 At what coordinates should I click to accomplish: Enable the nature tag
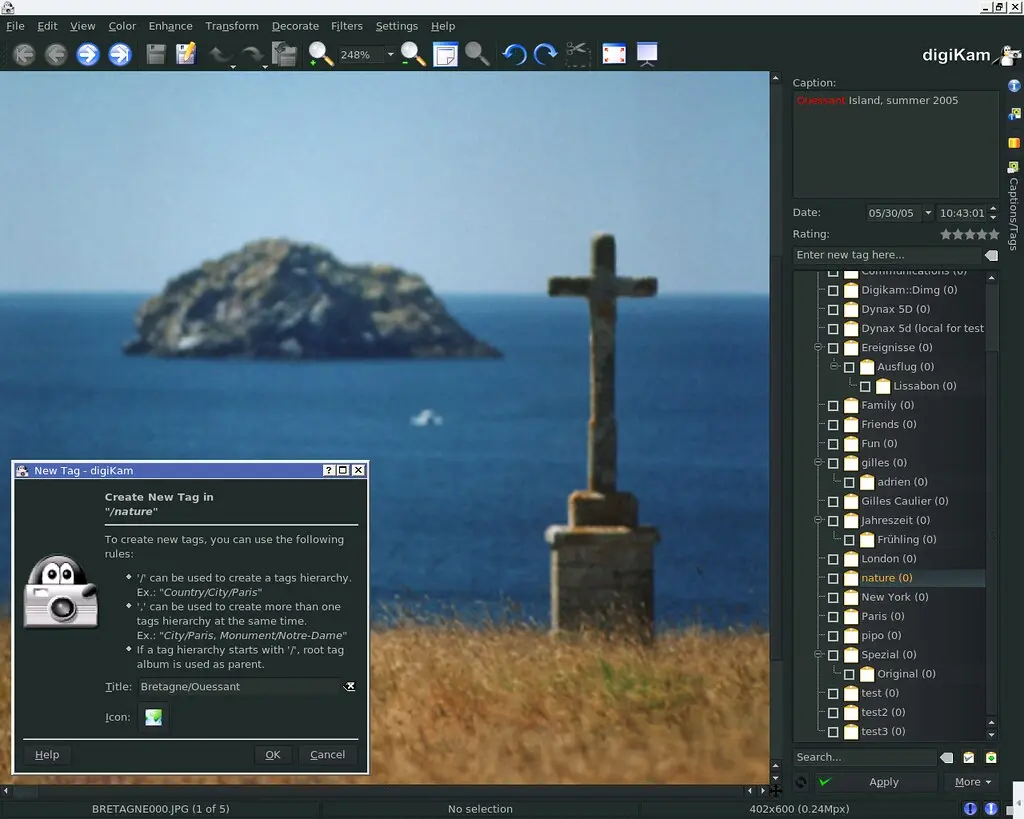[x=831, y=577]
